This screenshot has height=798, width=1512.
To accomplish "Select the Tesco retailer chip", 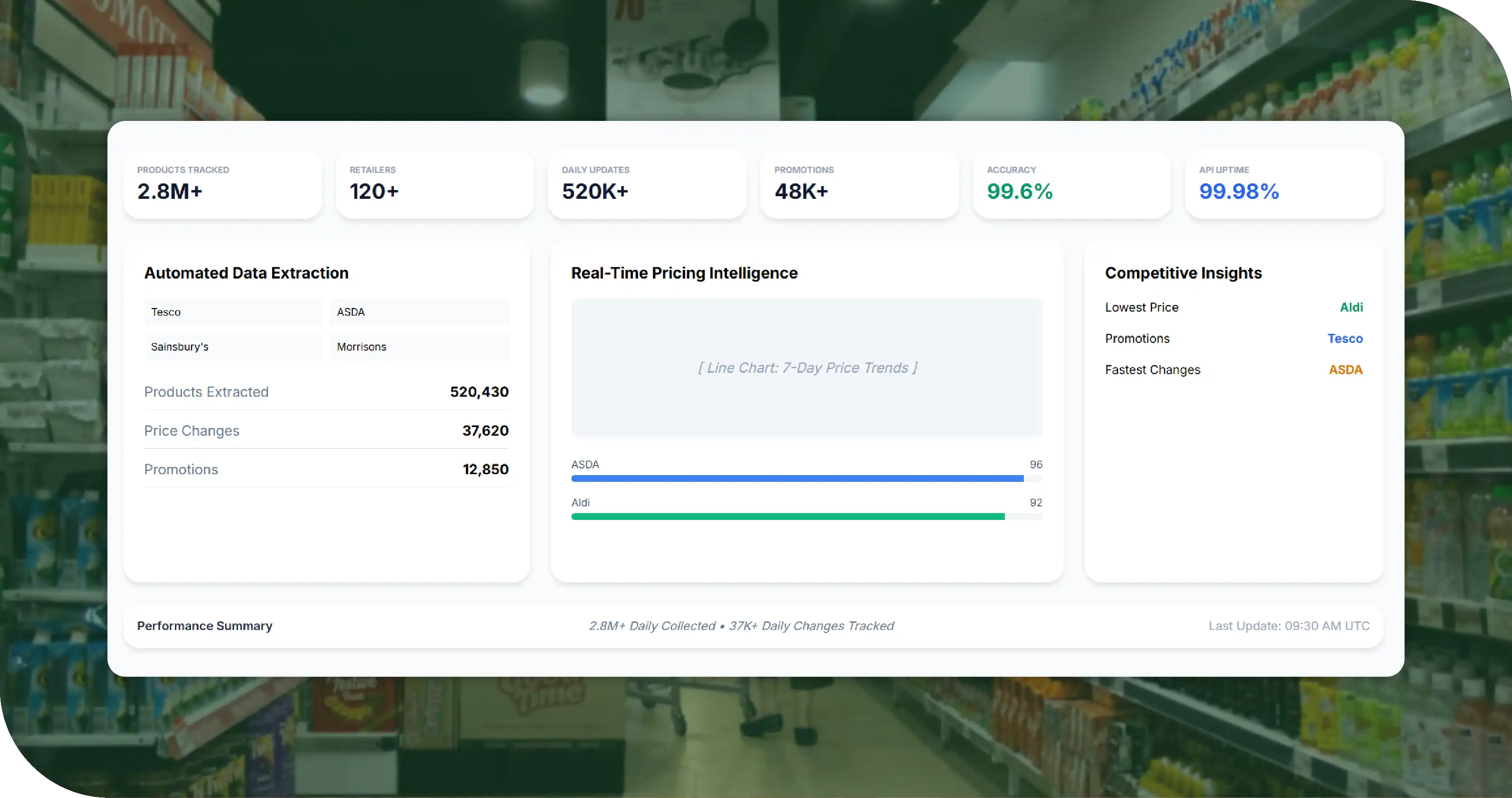I will 233,312.
